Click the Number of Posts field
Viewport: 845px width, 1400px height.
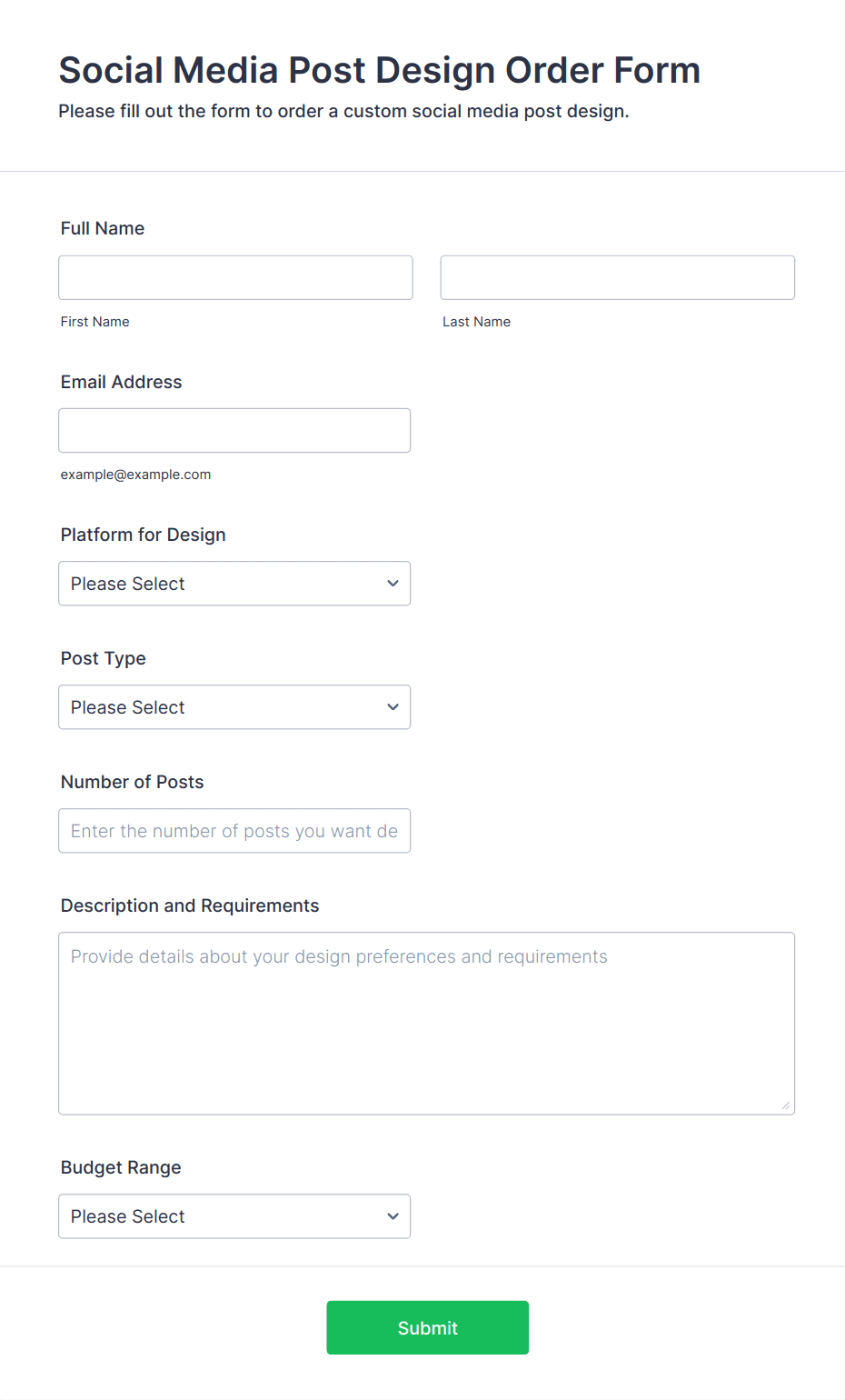(x=234, y=831)
